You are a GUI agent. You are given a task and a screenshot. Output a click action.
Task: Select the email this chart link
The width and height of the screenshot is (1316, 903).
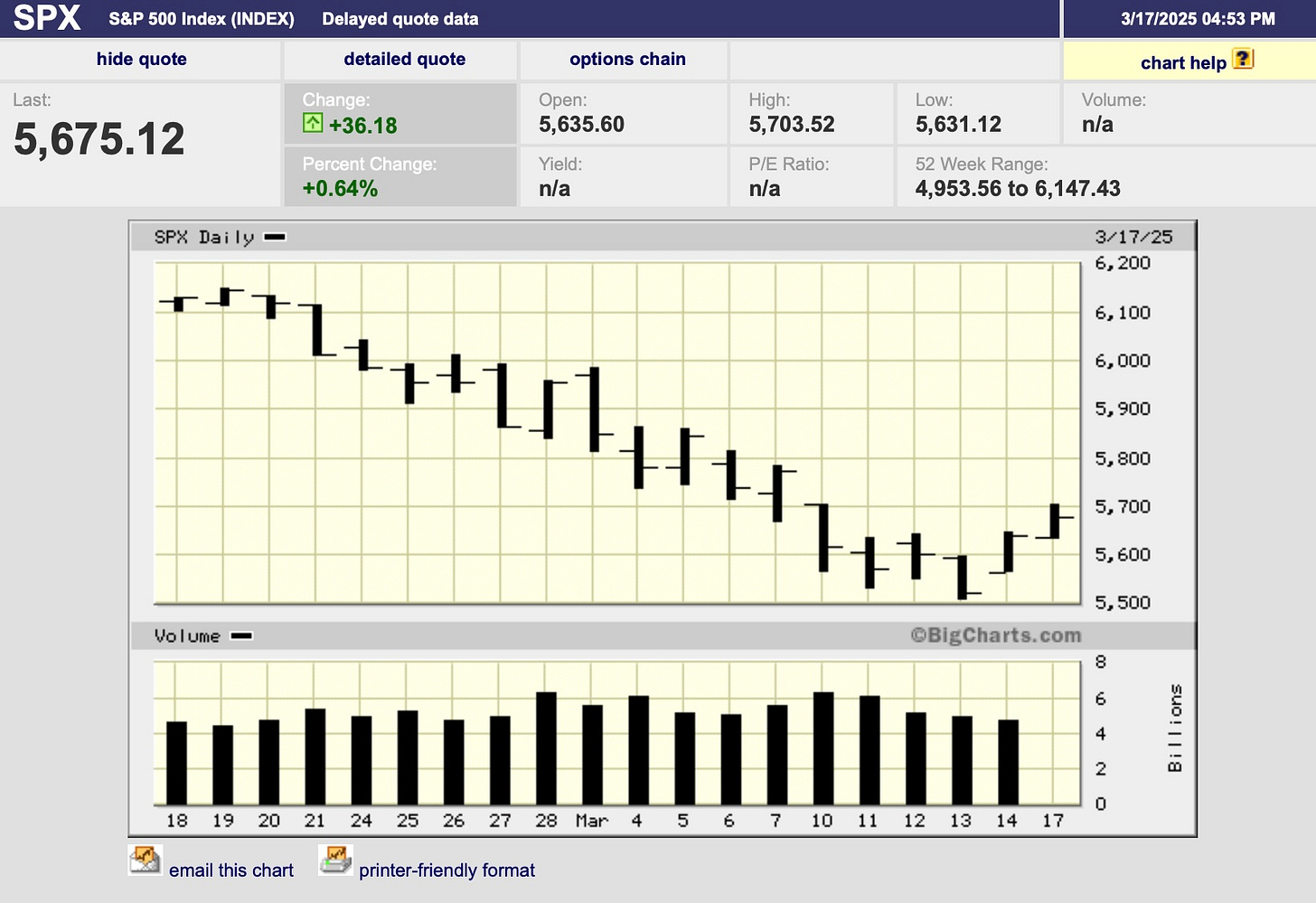point(230,870)
